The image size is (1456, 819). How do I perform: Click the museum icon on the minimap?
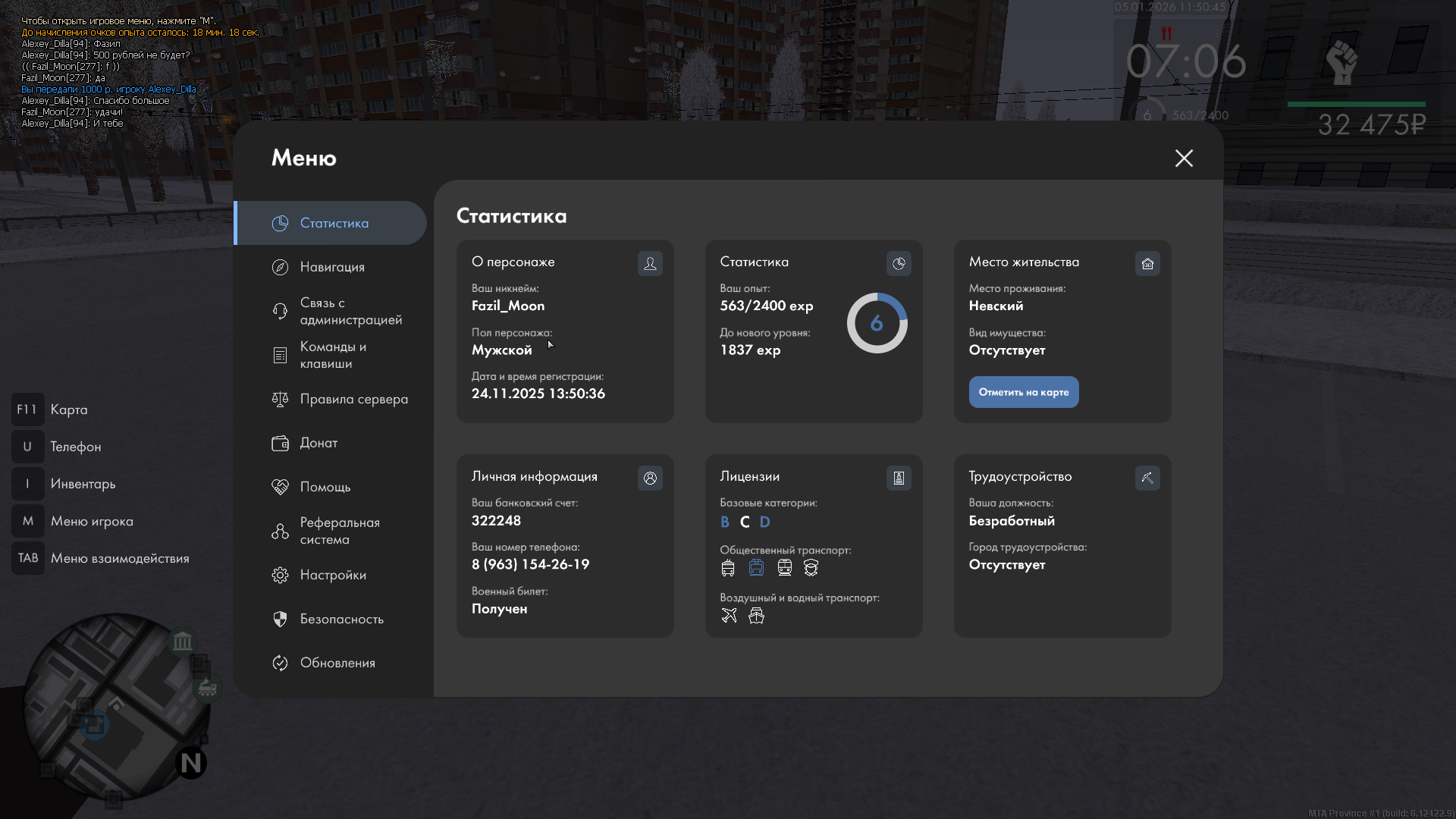click(x=182, y=642)
